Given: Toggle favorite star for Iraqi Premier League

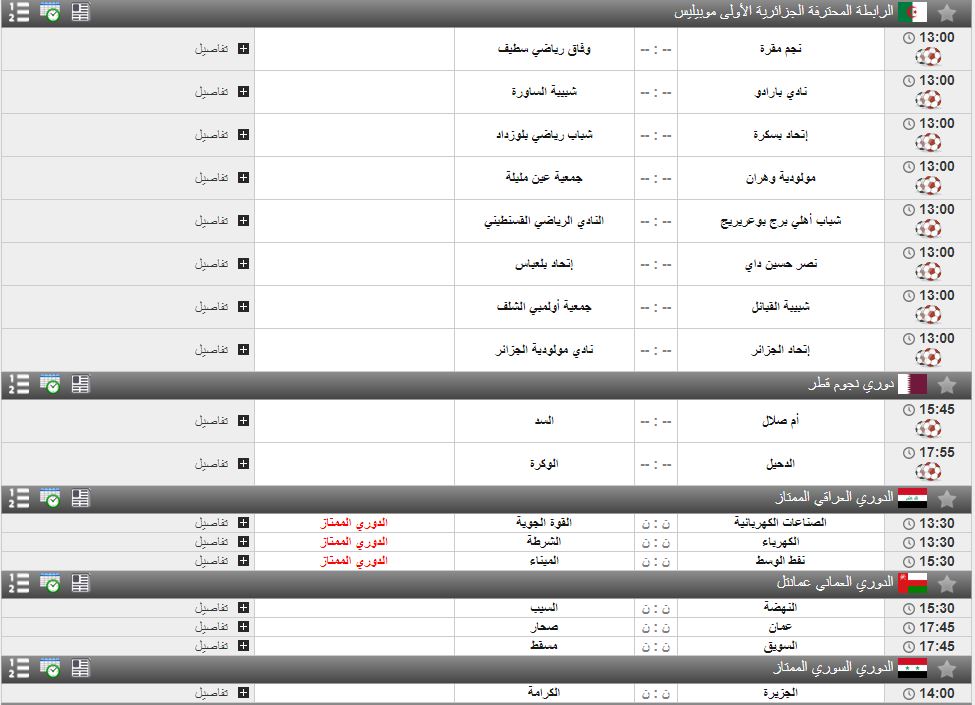Looking at the screenshot, I should pyautogui.click(x=946, y=498).
